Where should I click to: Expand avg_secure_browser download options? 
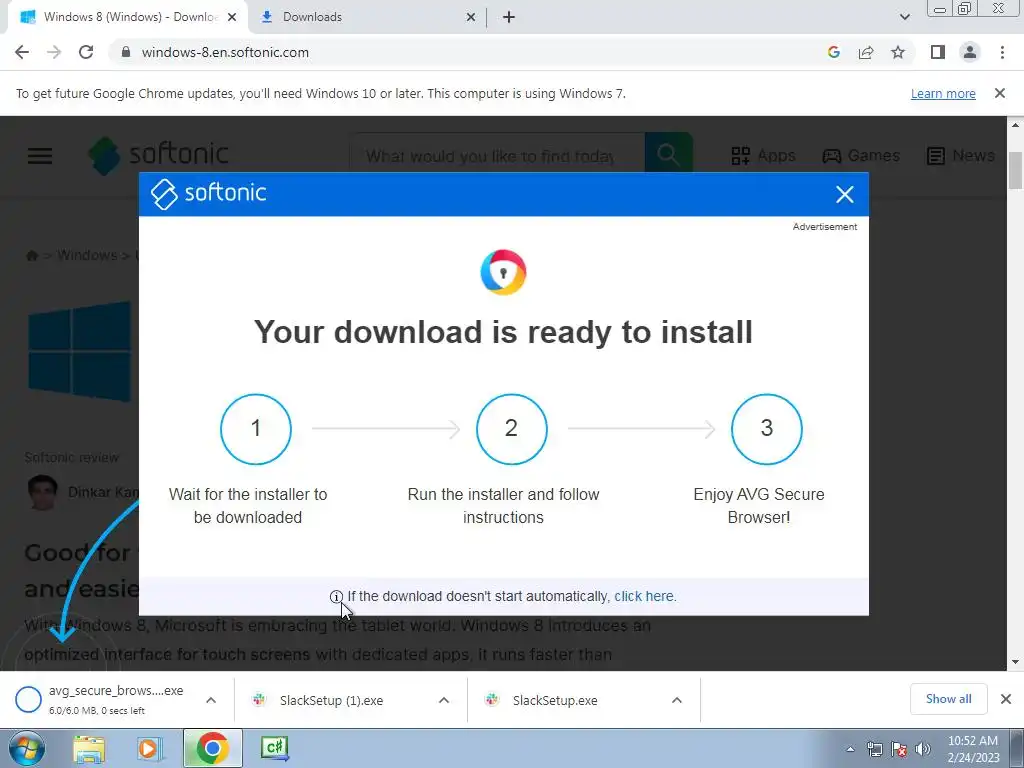[x=211, y=700]
